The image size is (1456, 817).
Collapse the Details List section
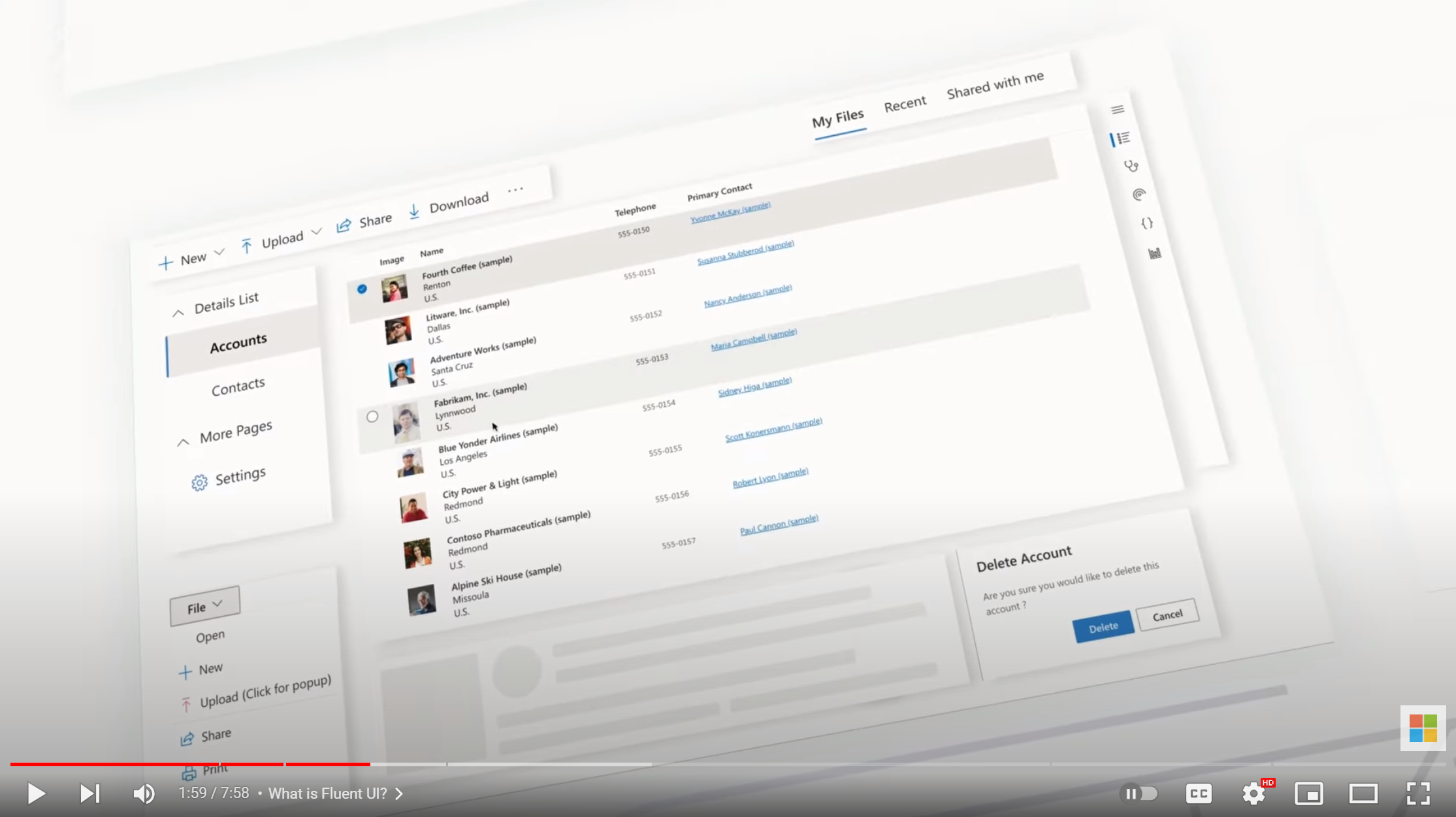pos(178,313)
